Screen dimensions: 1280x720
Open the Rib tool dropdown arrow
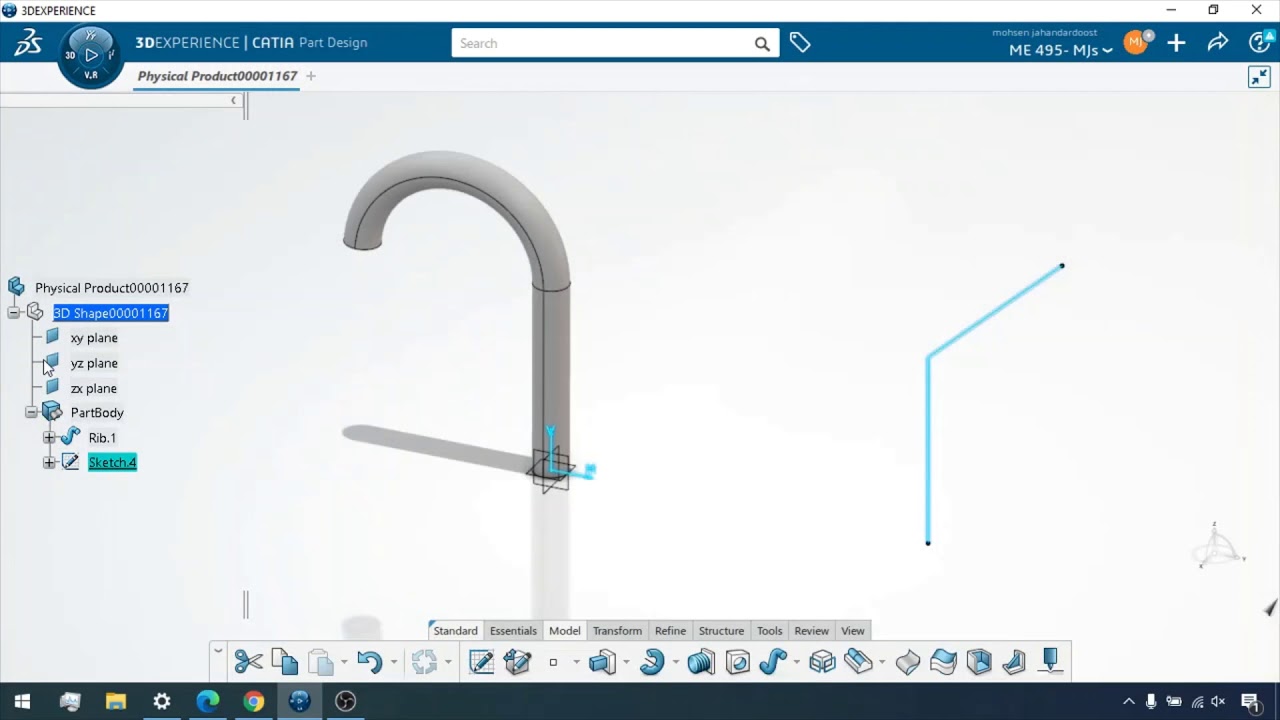tap(796, 662)
